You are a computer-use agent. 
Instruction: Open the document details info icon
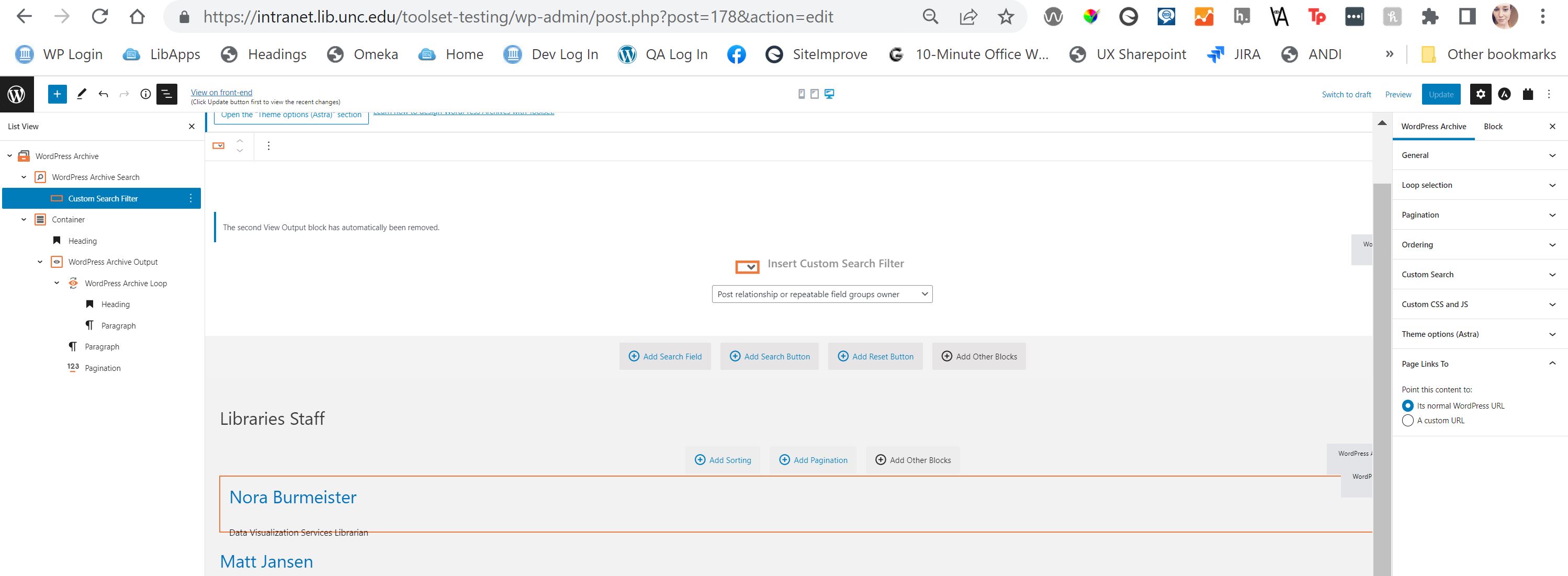tap(145, 94)
